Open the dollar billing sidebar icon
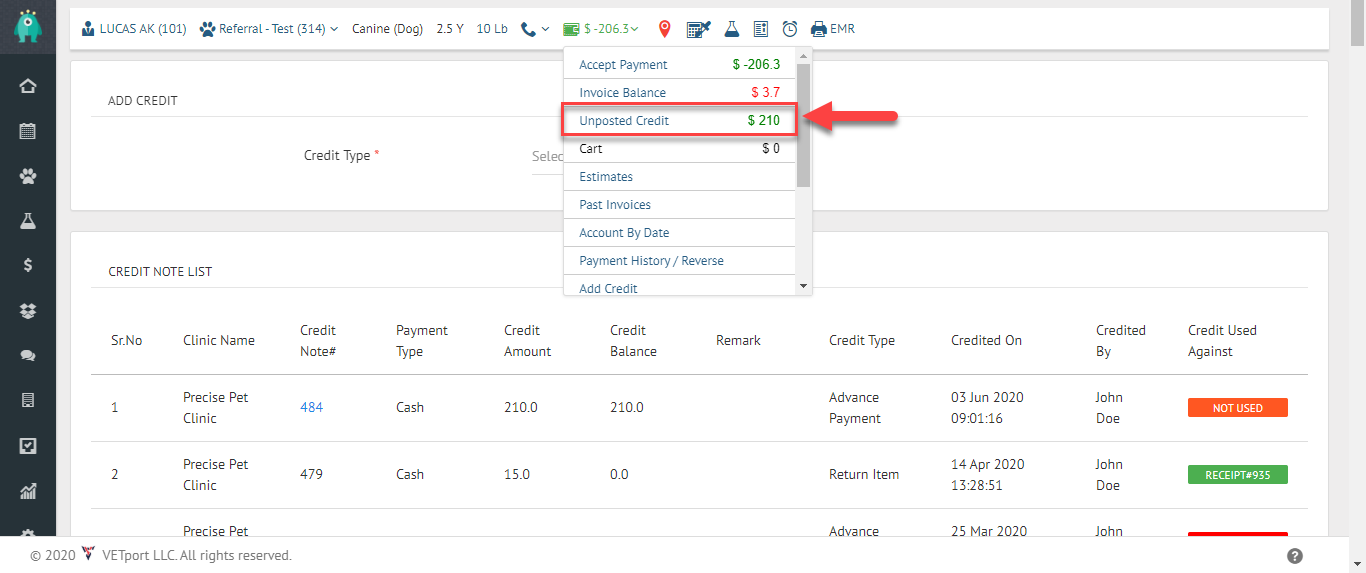Viewport: 1366px width, 573px height. (28, 265)
